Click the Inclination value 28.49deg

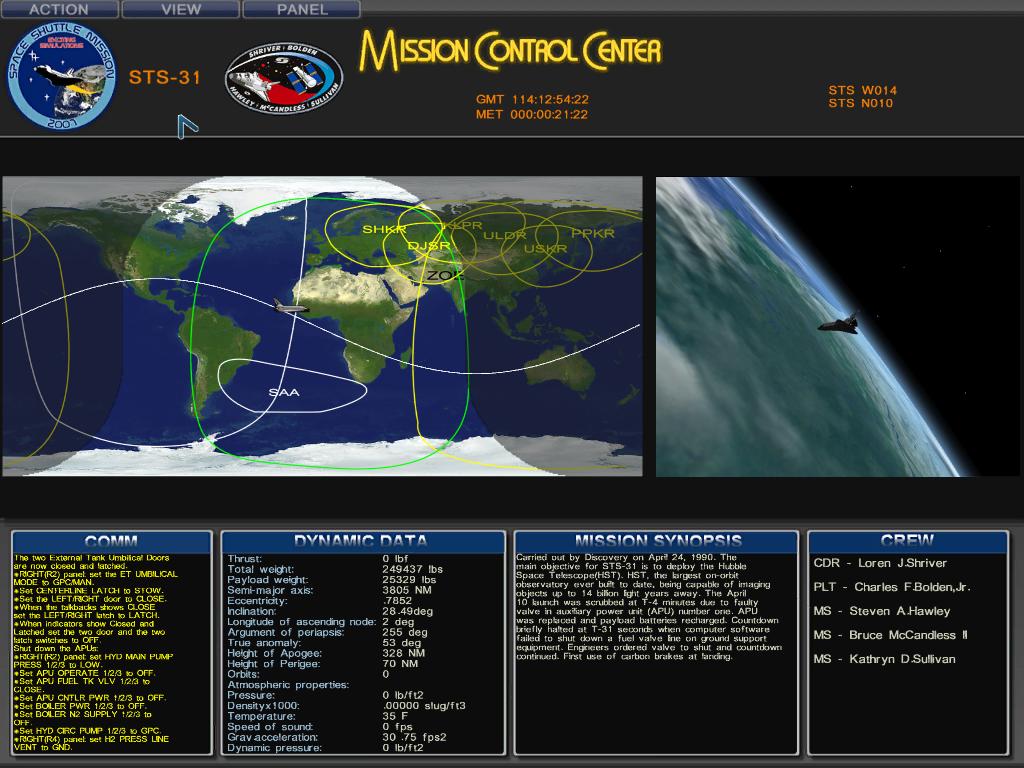pyautogui.click(x=408, y=611)
